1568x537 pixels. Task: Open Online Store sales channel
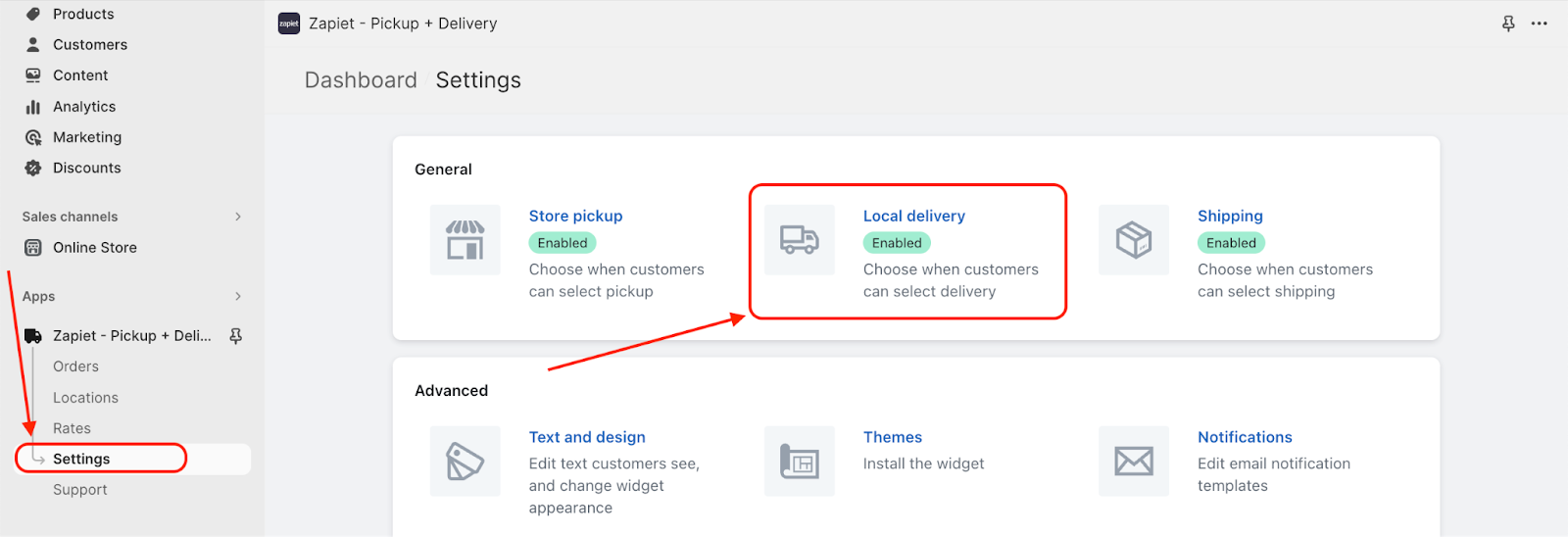pyautogui.click(x=94, y=248)
